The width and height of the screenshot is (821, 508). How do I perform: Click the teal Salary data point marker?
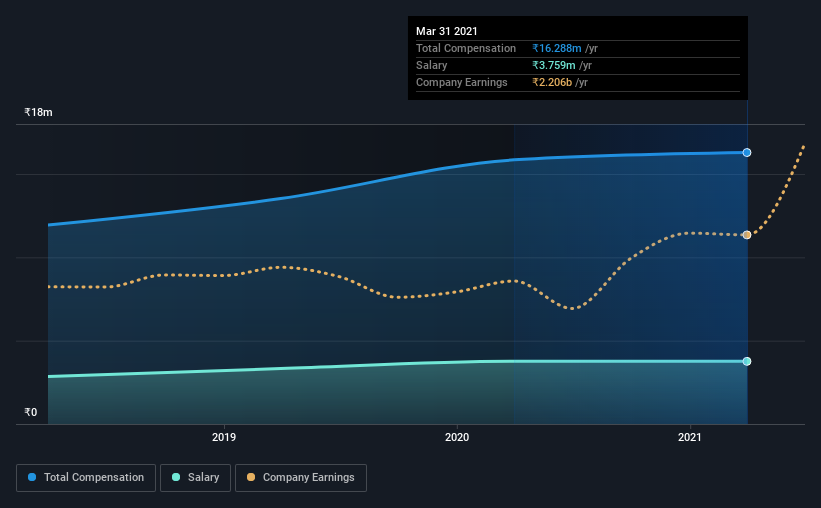[747, 361]
